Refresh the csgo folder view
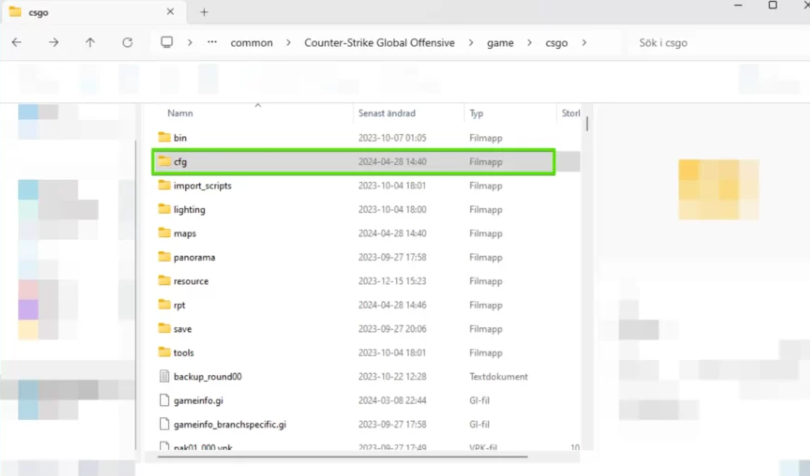 tap(128, 42)
